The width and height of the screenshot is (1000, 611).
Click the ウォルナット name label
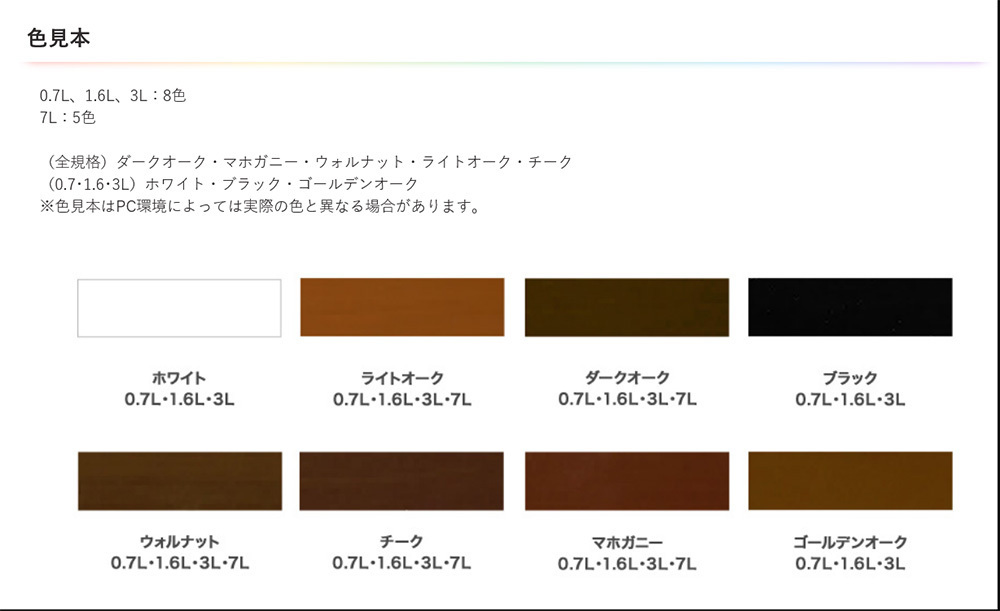[179, 542]
